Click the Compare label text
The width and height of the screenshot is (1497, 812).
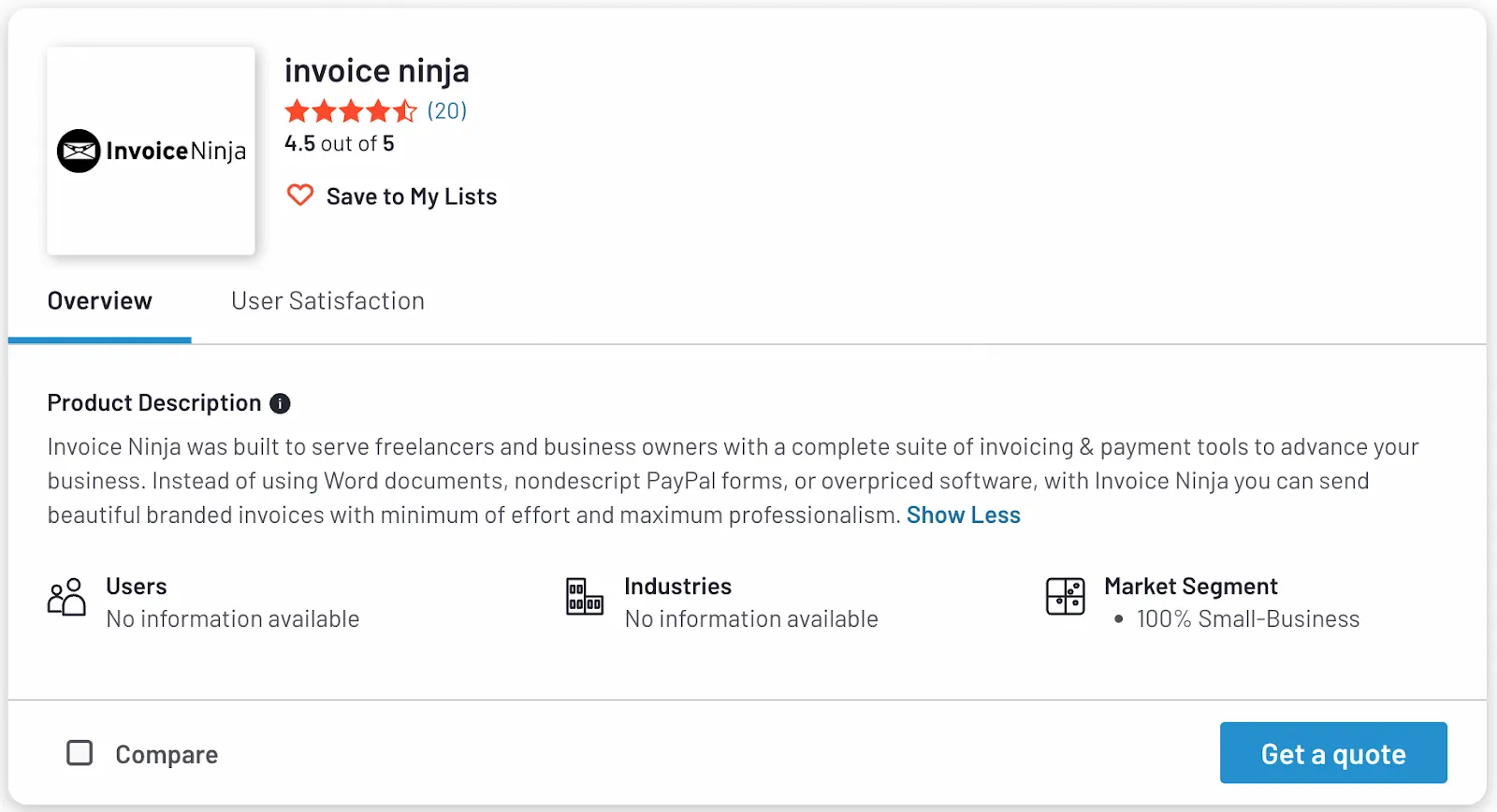click(x=166, y=753)
